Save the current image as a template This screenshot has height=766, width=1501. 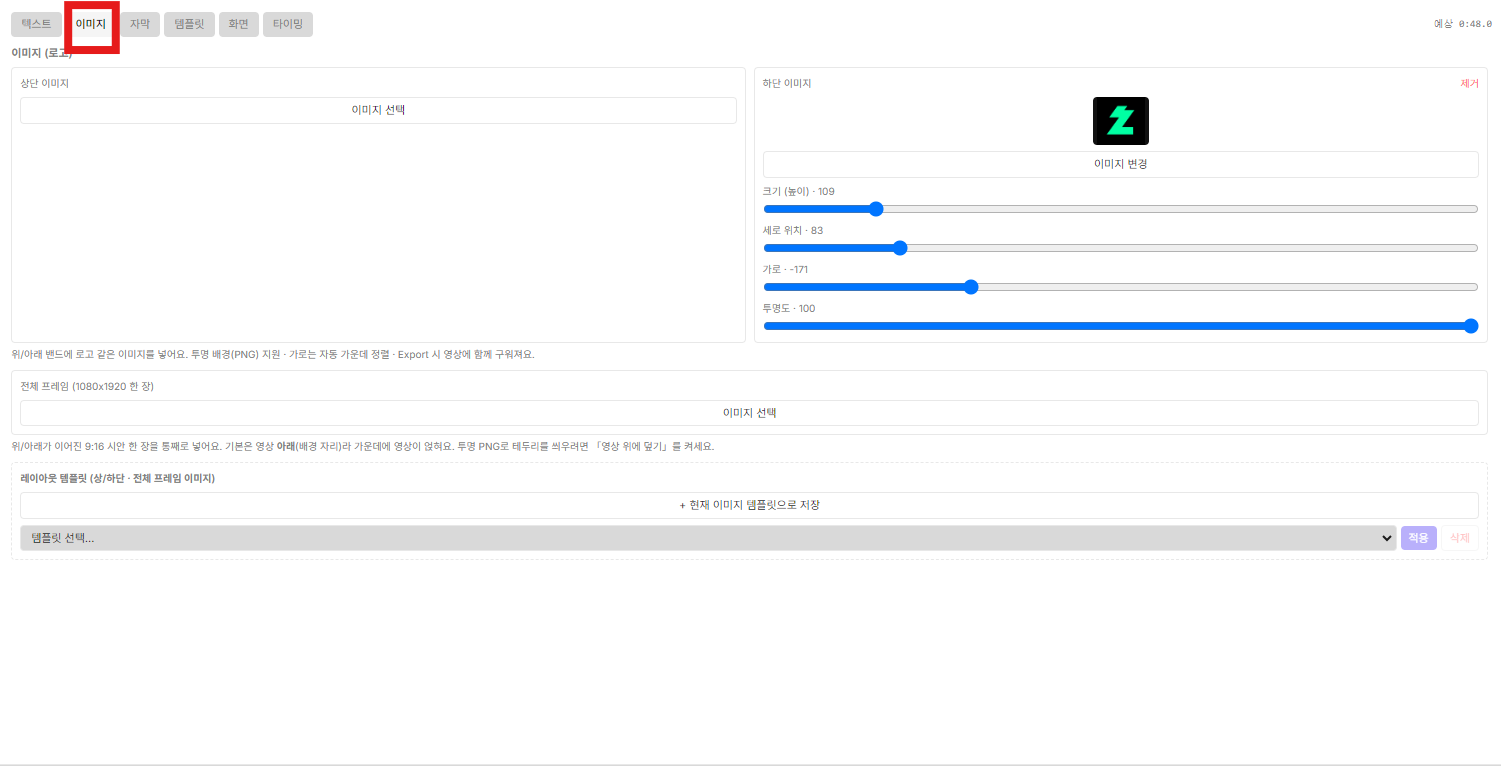pyautogui.click(x=749, y=505)
